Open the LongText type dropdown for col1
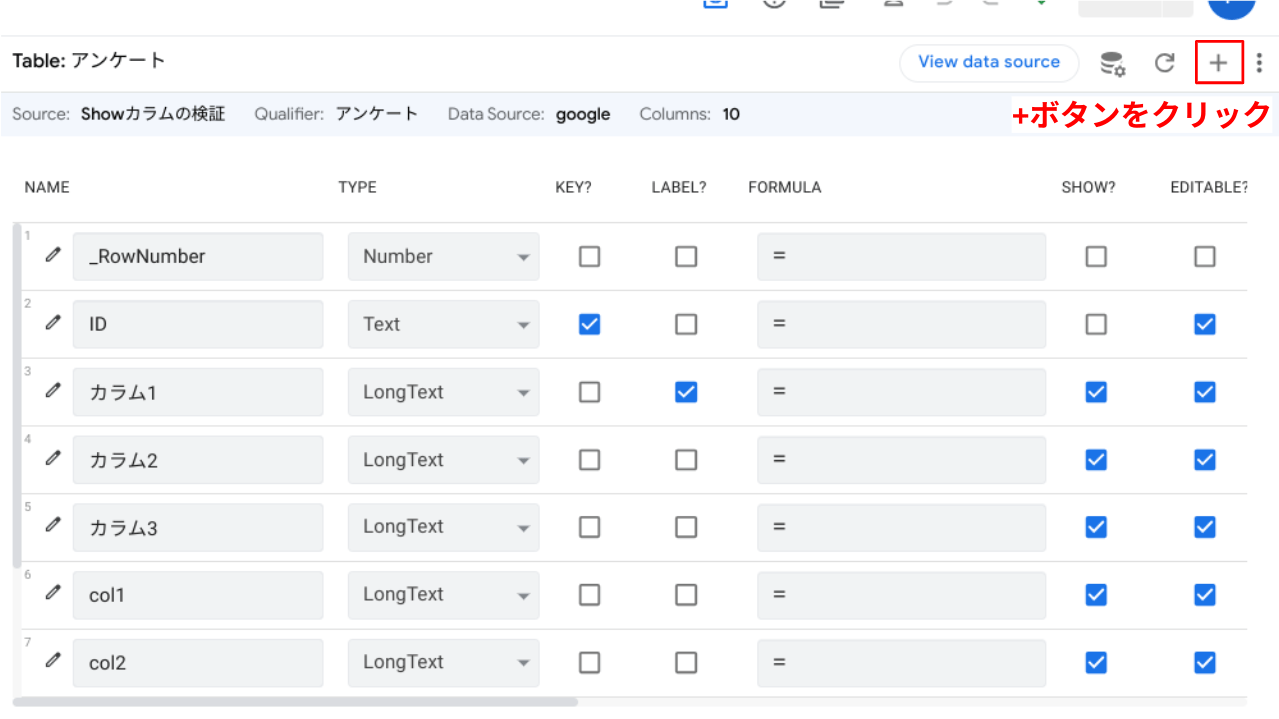 (443, 595)
